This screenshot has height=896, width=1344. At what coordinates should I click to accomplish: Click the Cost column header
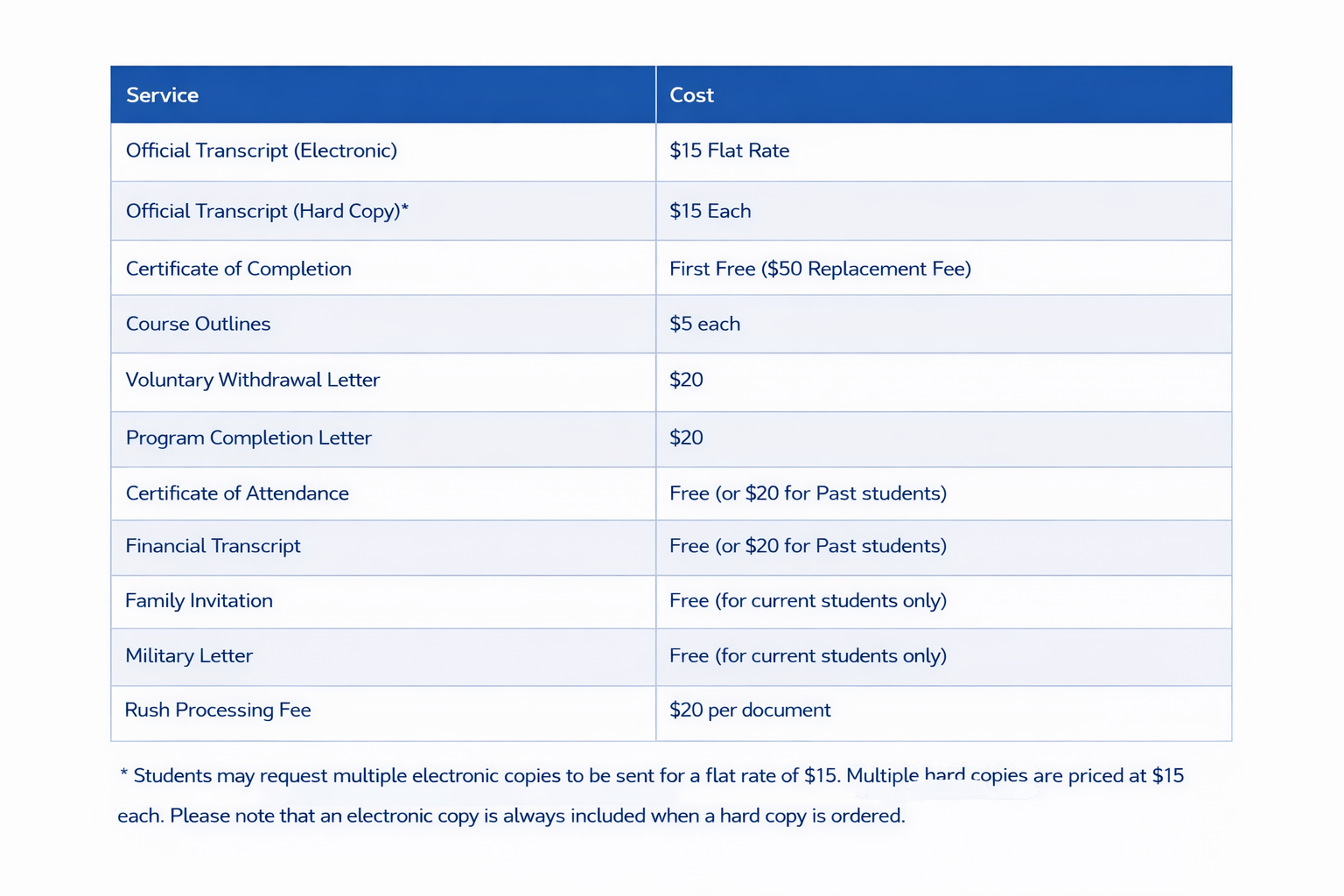coord(691,95)
